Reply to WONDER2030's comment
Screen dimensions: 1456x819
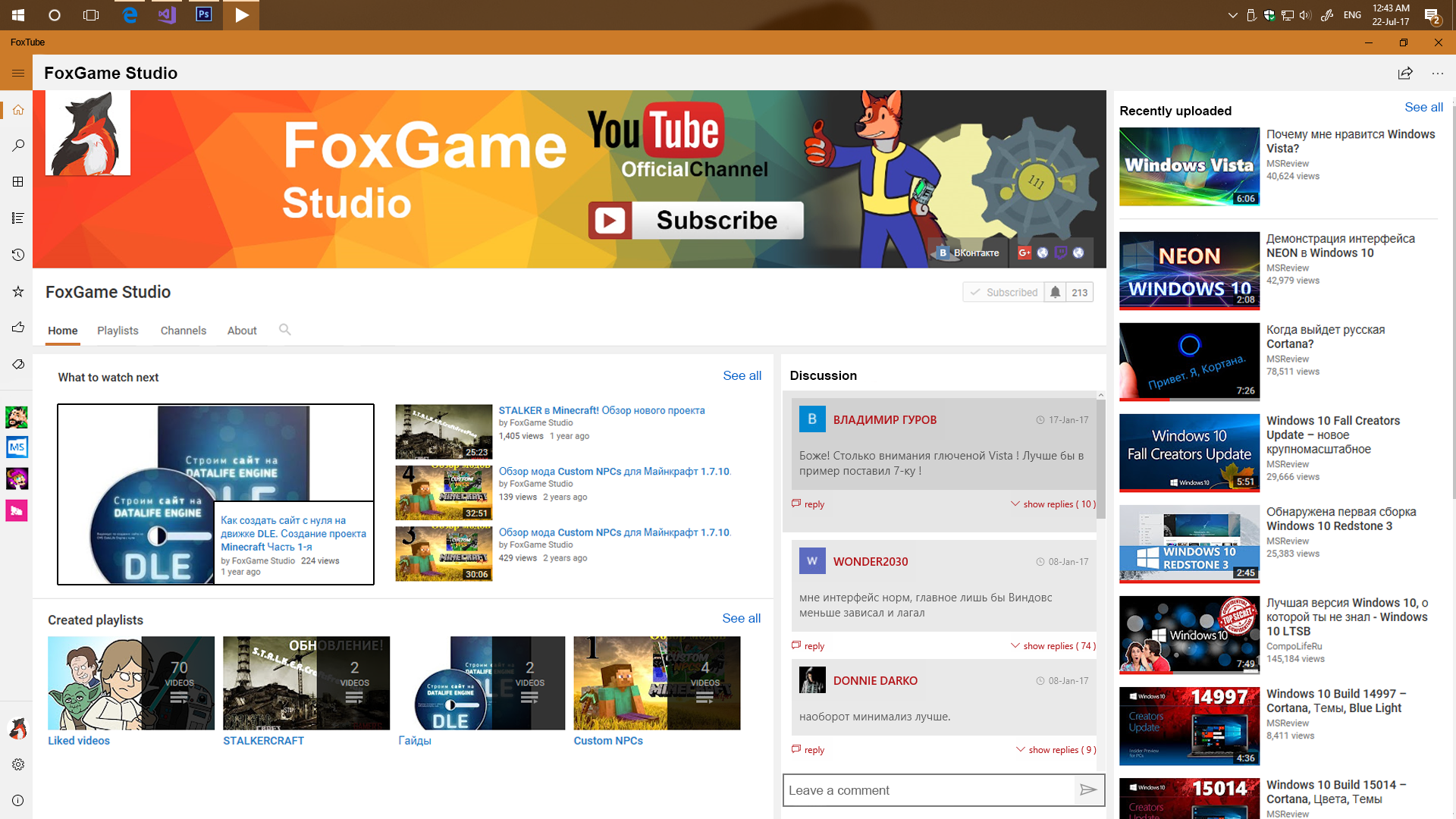click(808, 646)
